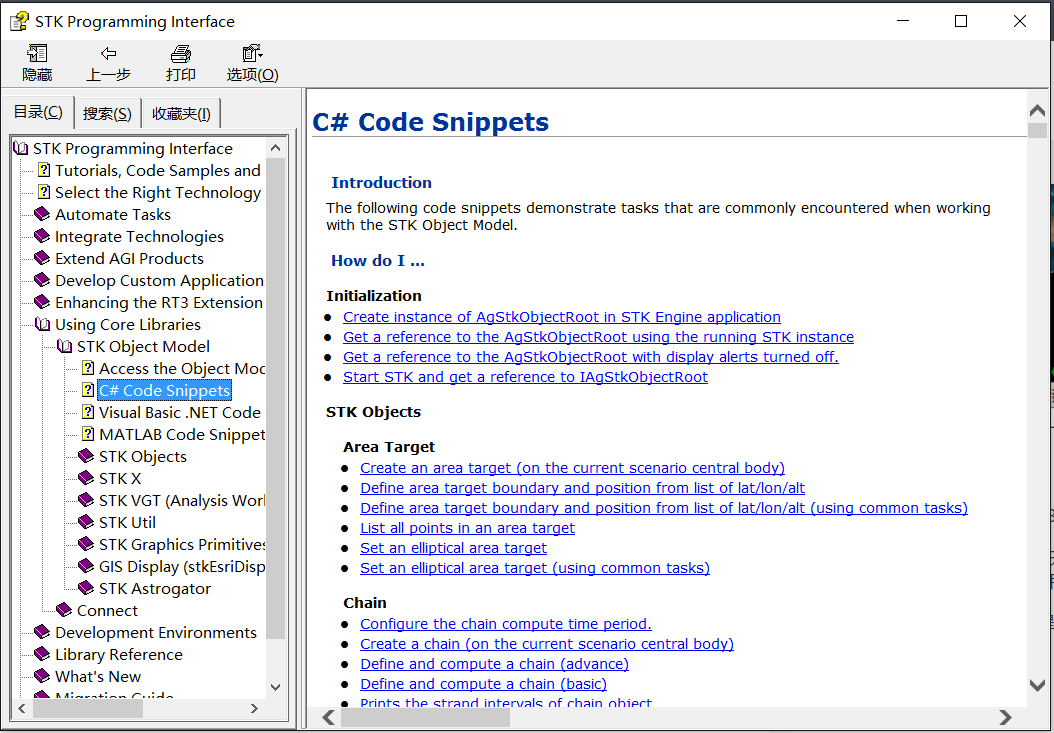Click the Hide (隐藏) toolbar icon
The image size is (1054, 733).
click(x=37, y=54)
